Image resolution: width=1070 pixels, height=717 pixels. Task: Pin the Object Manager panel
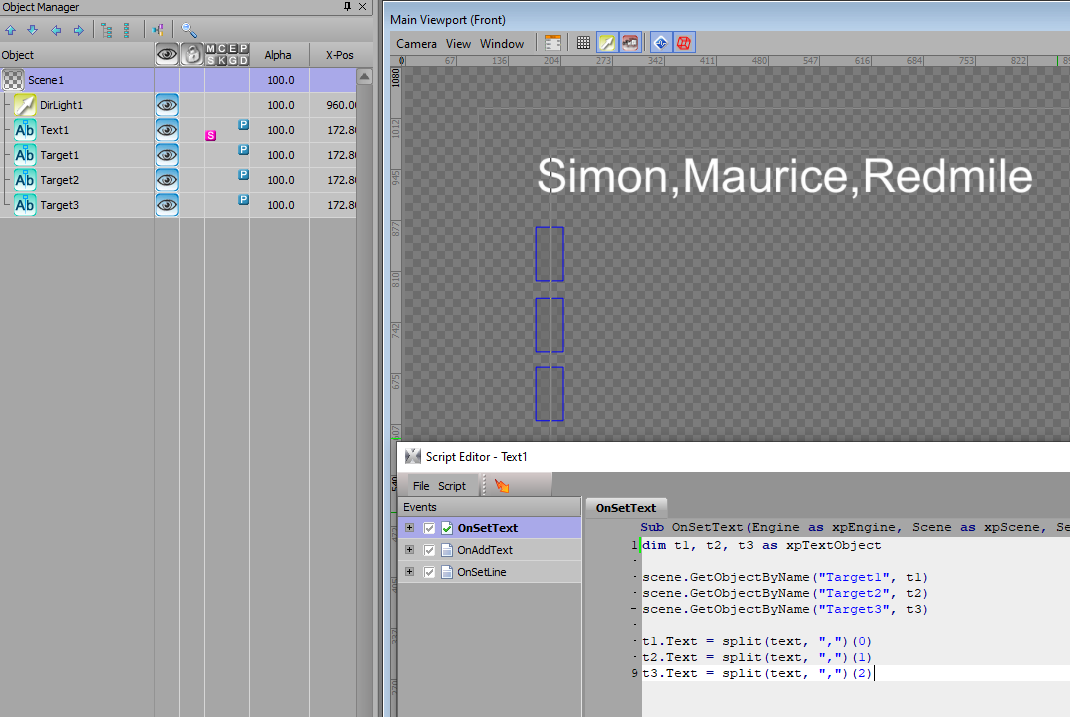coord(347,7)
